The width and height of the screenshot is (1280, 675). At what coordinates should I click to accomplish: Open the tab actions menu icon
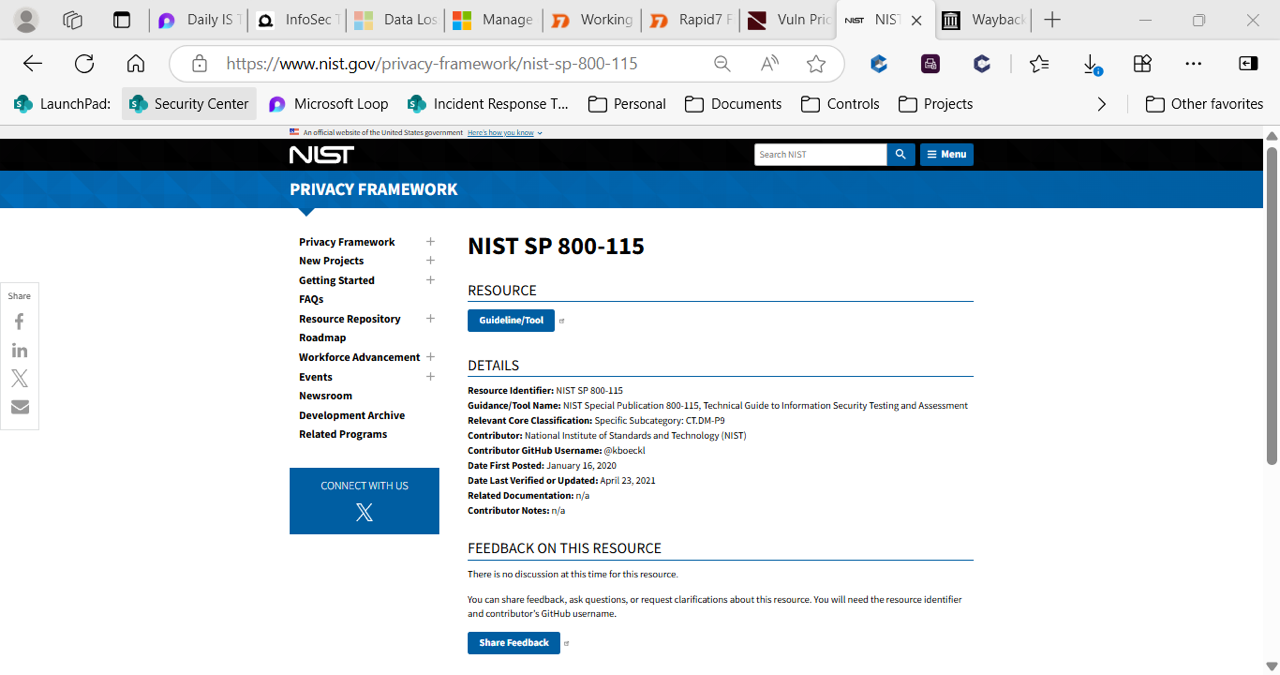click(x=122, y=20)
